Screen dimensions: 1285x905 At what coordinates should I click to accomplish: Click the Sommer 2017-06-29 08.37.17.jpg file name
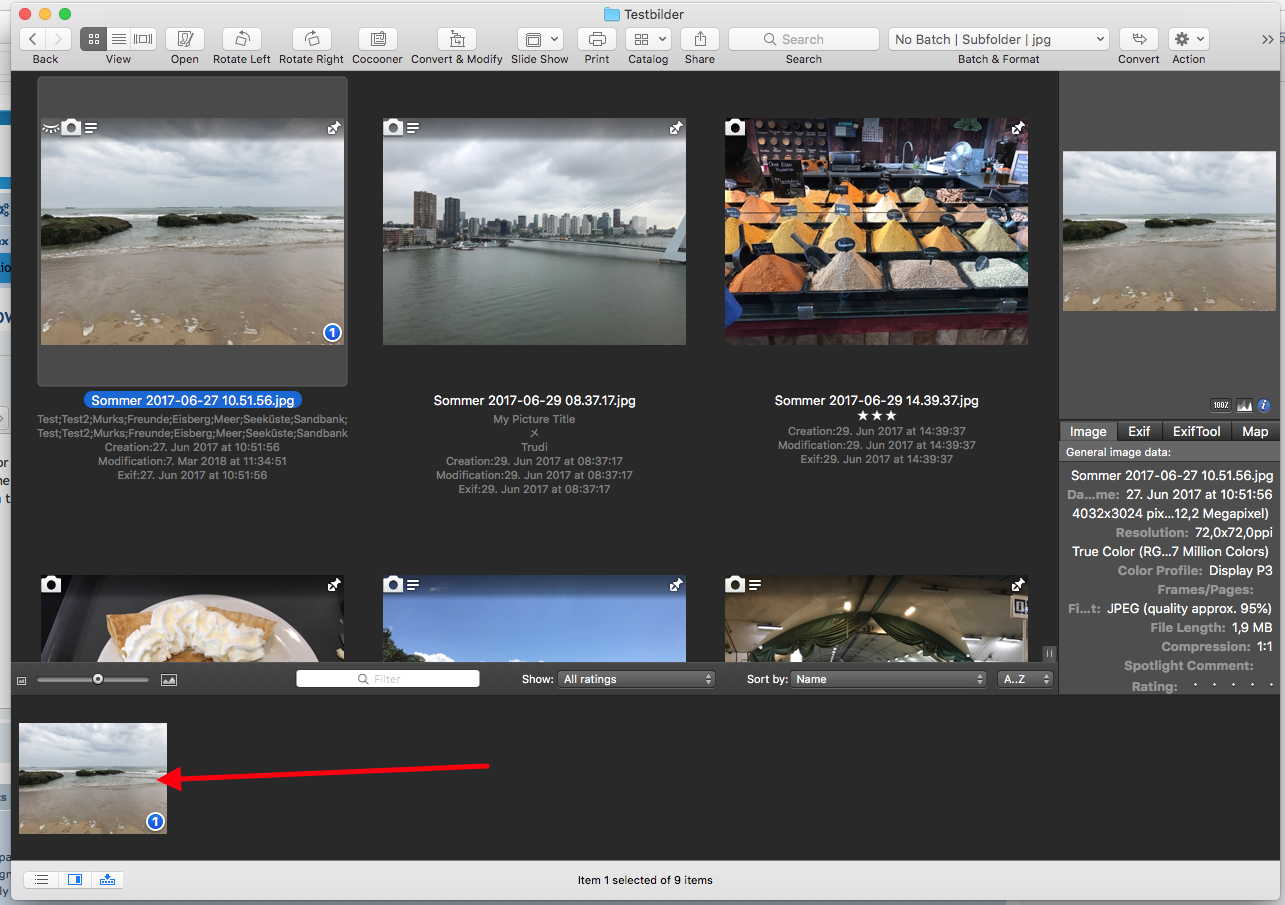pos(534,400)
